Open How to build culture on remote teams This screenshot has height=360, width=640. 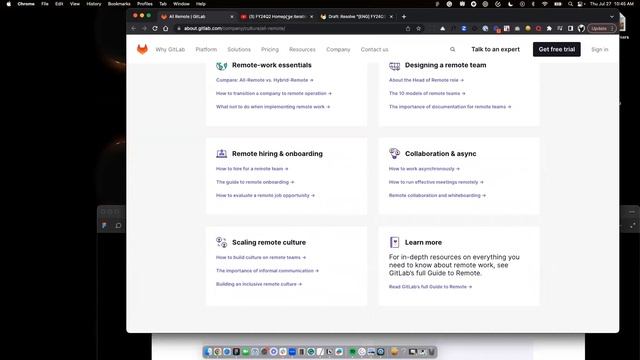coord(261,258)
